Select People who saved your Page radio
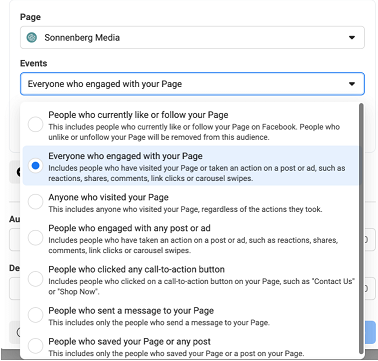Viewport: 378px width, 361px height. point(35,346)
